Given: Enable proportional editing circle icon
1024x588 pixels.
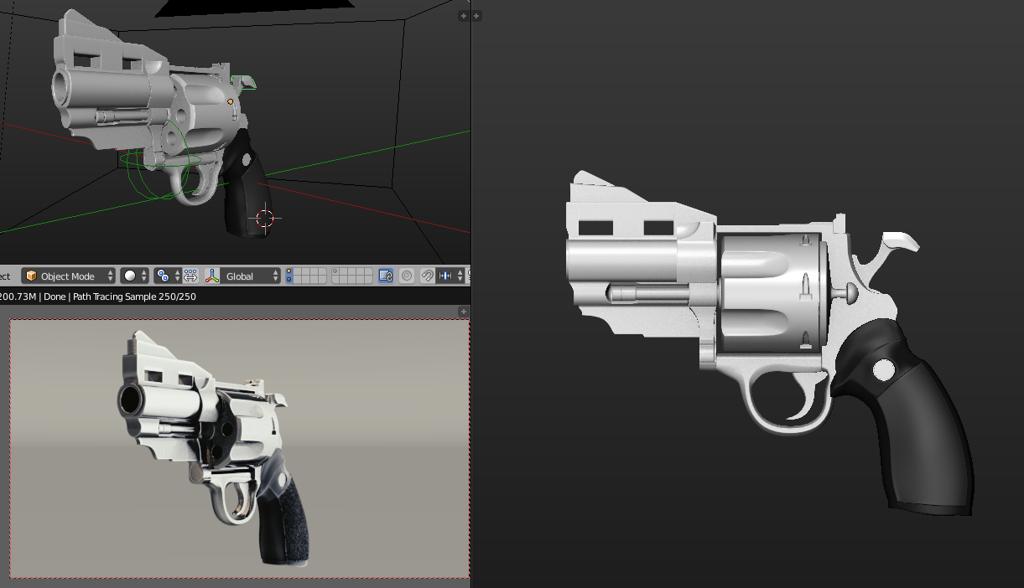Looking at the screenshot, I should [407, 276].
